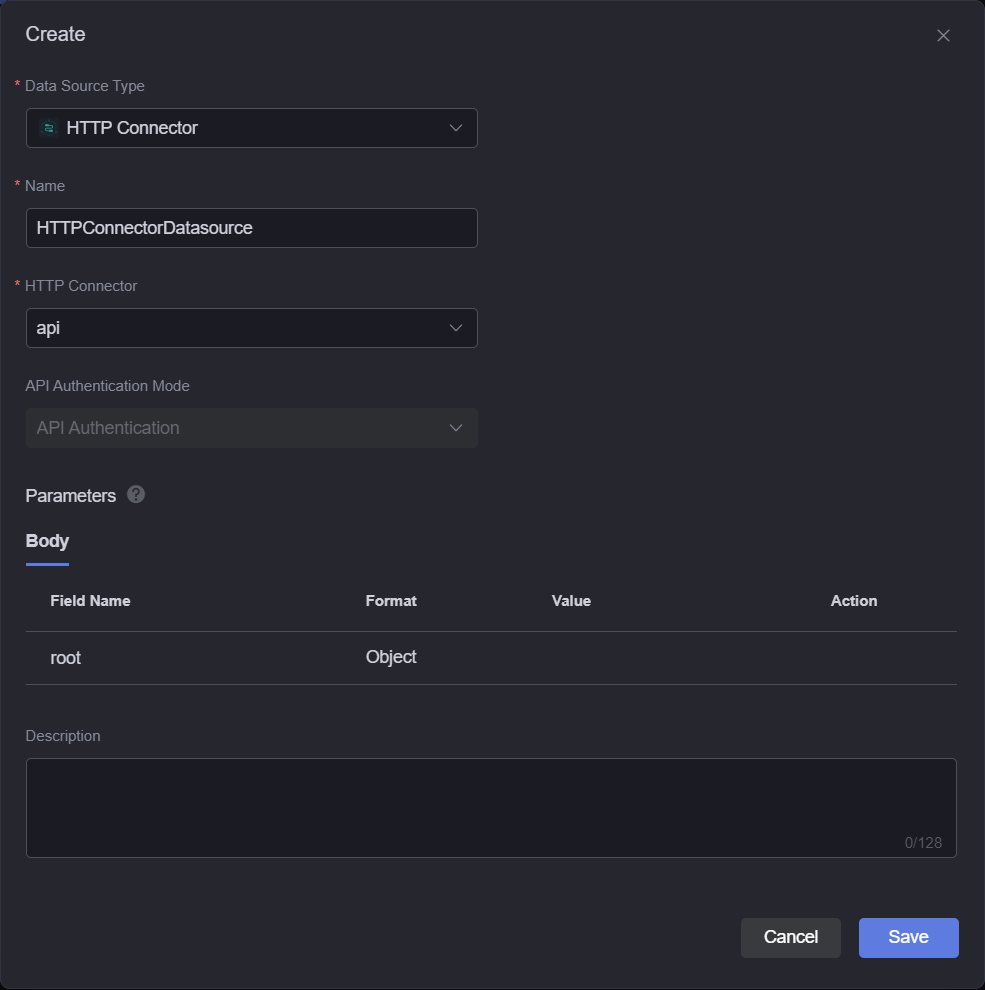Image resolution: width=985 pixels, height=990 pixels.
Task: Click the HTTP Connector type icon
Action: [x=49, y=128]
